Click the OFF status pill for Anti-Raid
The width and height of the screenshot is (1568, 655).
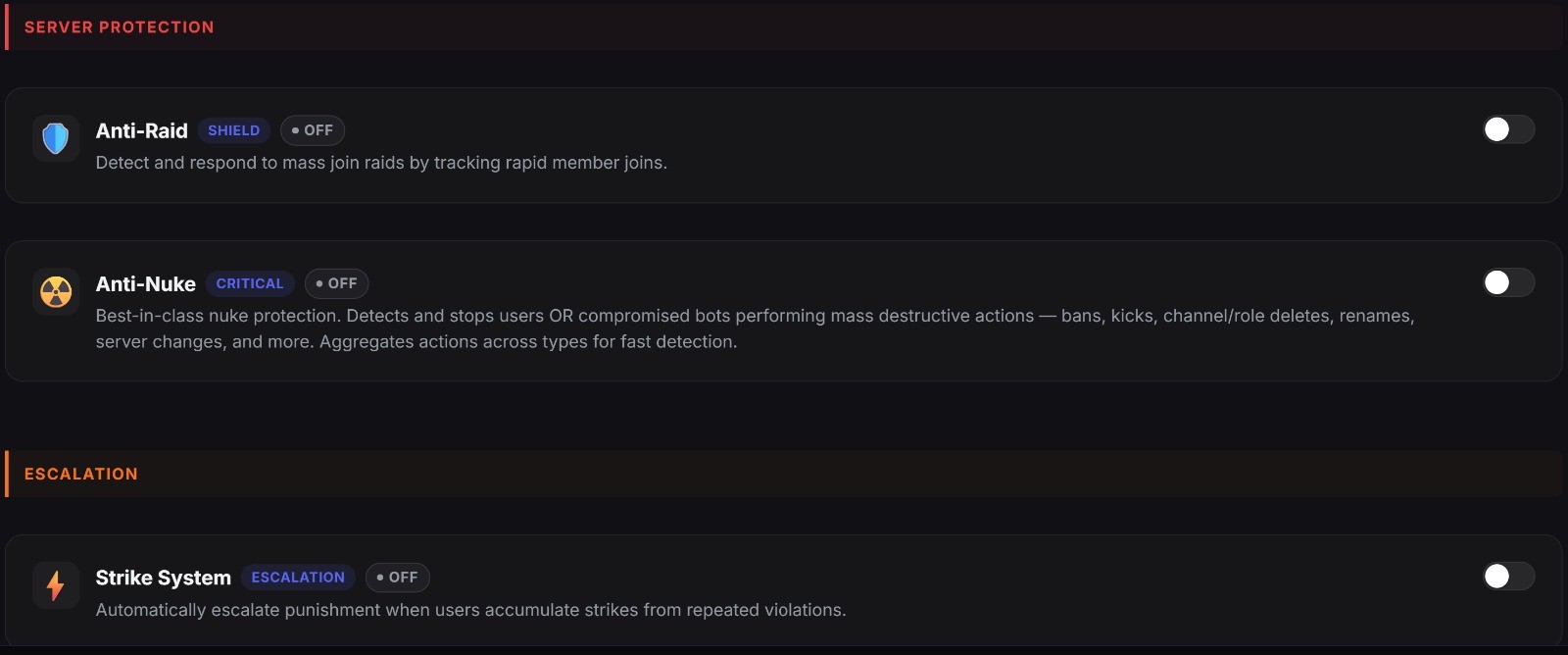coord(313,130)
